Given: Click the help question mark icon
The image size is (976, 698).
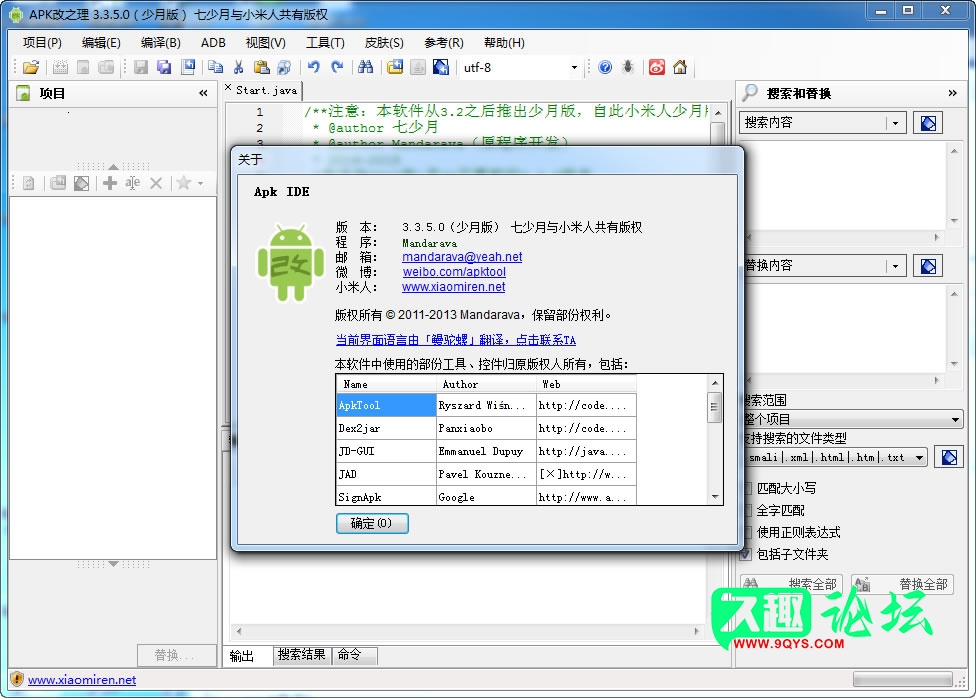Looking at the screenshot, I should [x=605, y=67].
